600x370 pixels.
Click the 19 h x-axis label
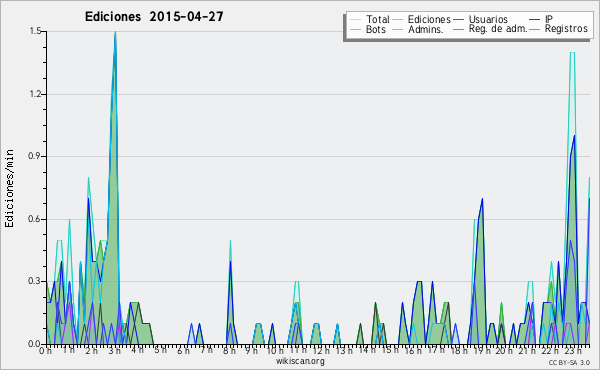481,350
